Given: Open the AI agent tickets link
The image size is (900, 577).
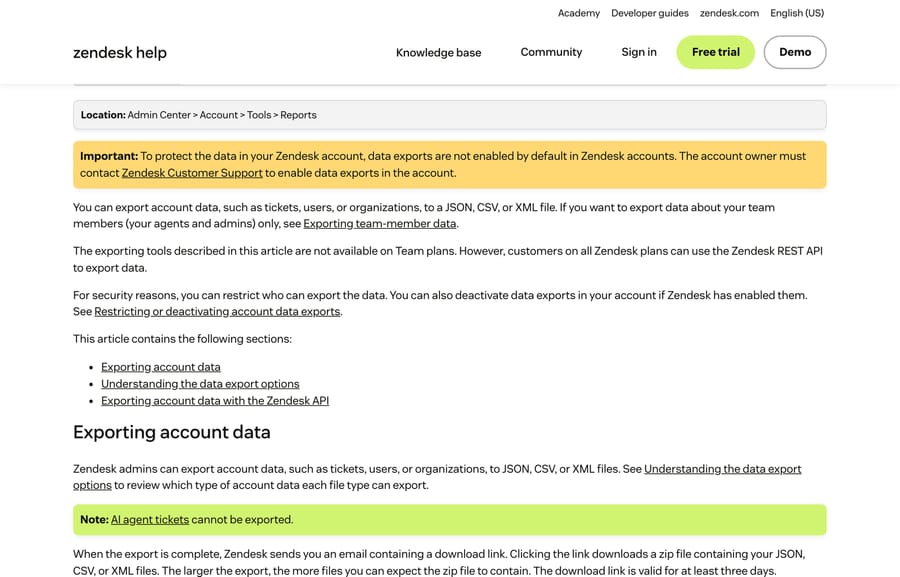Looking at the screenshot, I should [x=150, y=520].
